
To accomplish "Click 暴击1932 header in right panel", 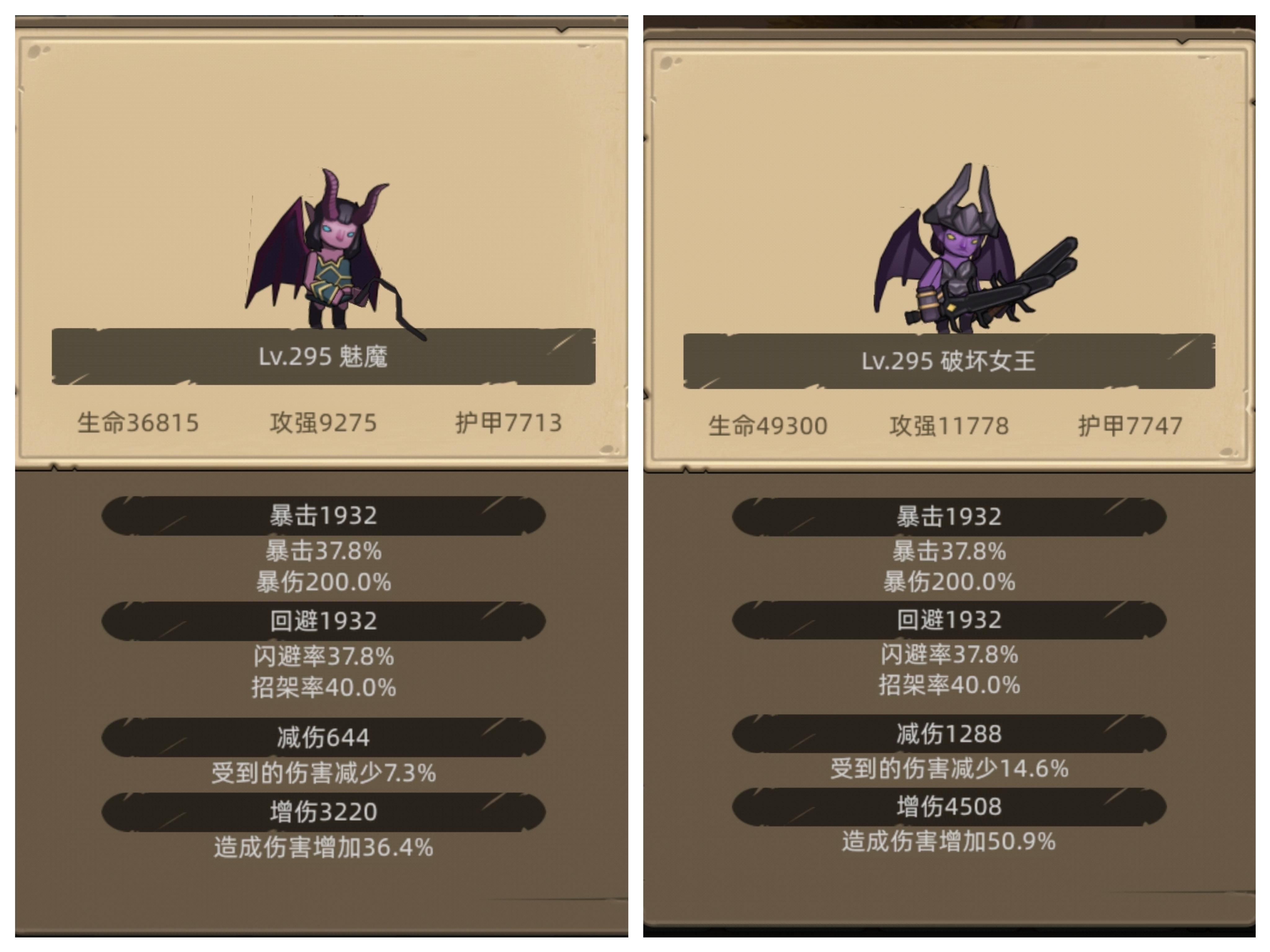I will (x=949, y=517).
